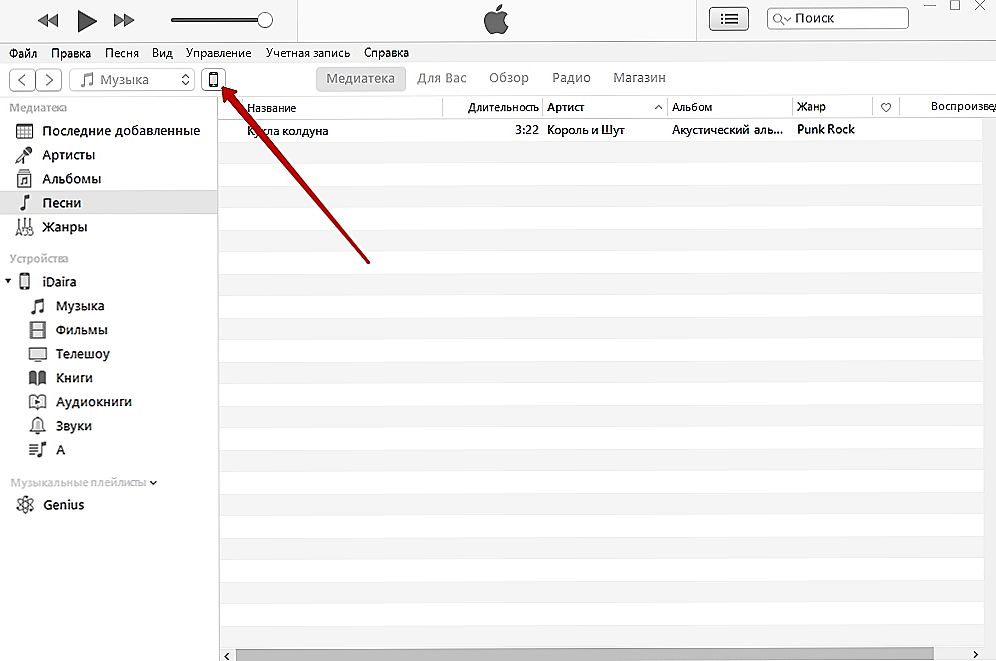Viewport: 996px width, 661px height.
Task: Open the Управление menu
Action: (x=218, y=52)
